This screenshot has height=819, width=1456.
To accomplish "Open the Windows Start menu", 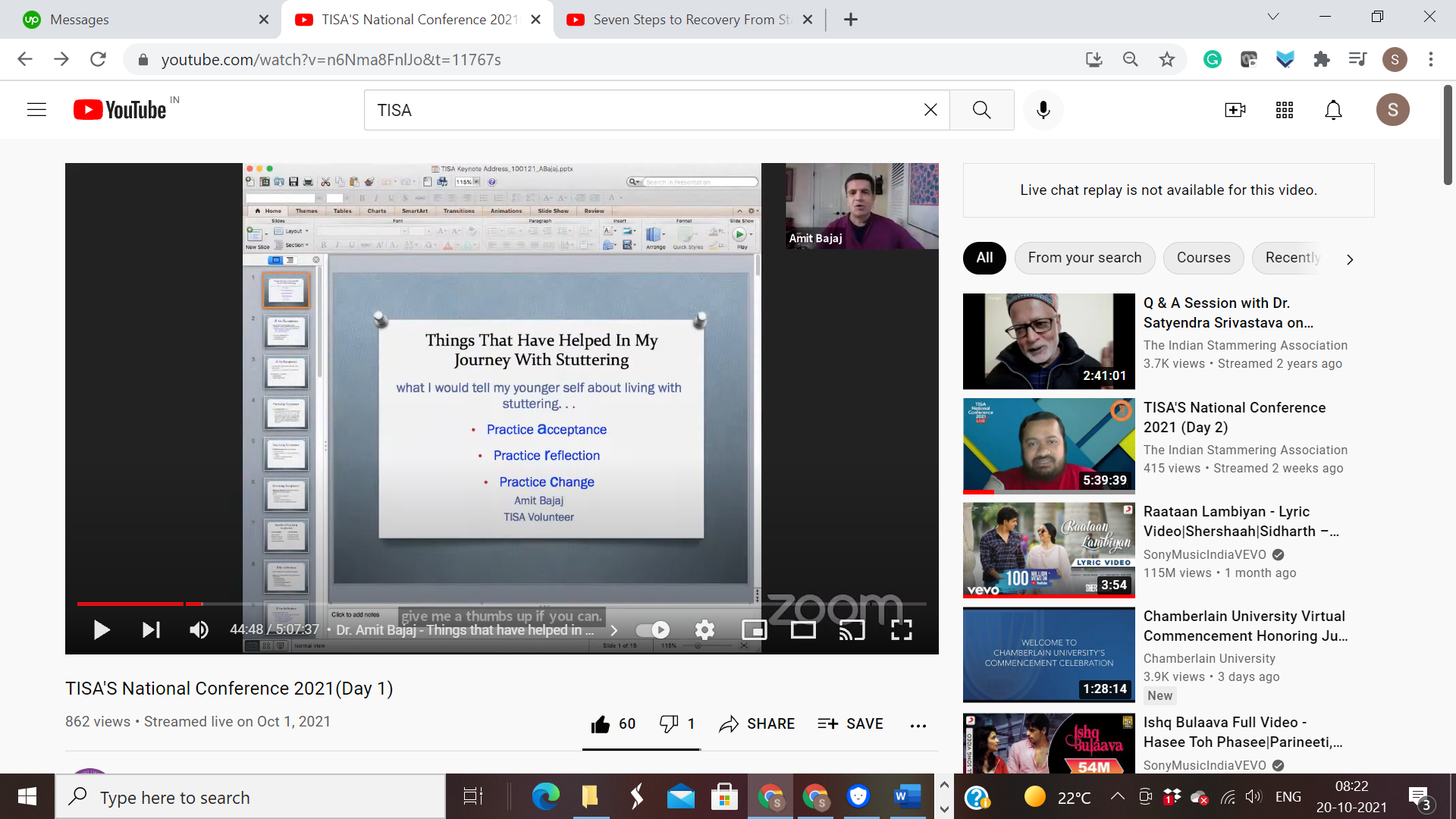I will [27, 797].
